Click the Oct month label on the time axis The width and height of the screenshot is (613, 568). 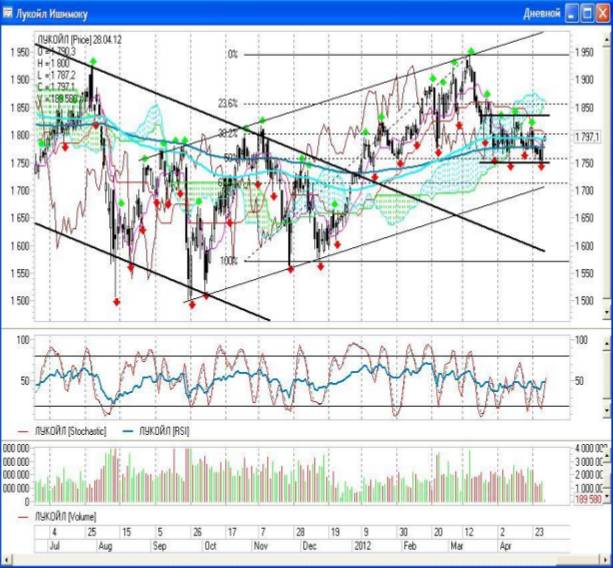click(210, 546)
